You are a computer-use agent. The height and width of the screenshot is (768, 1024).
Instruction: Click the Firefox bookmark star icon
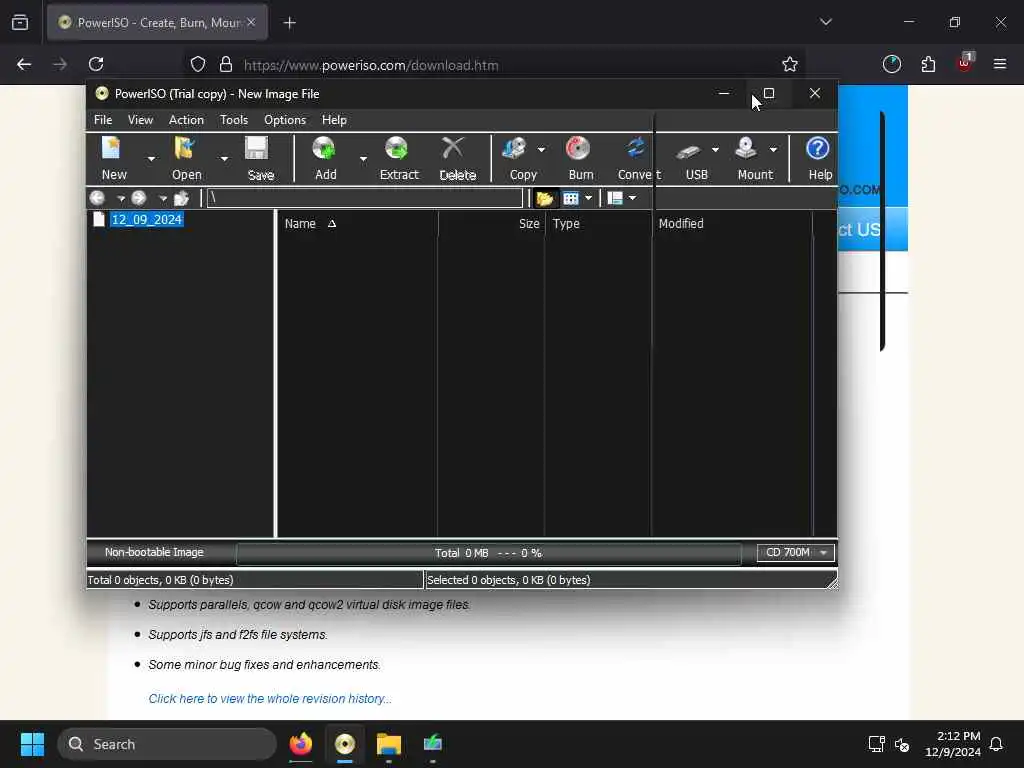790,64
